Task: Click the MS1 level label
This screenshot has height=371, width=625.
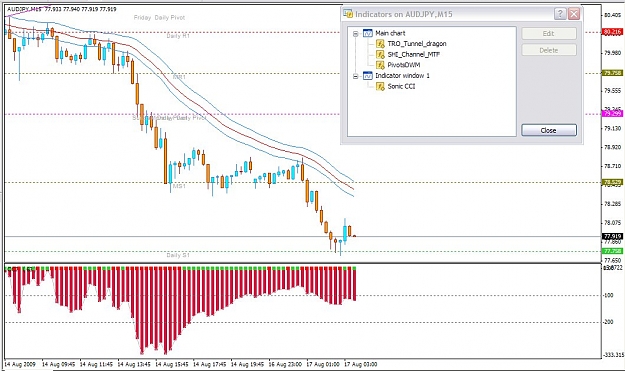Action: click(179, 186)
